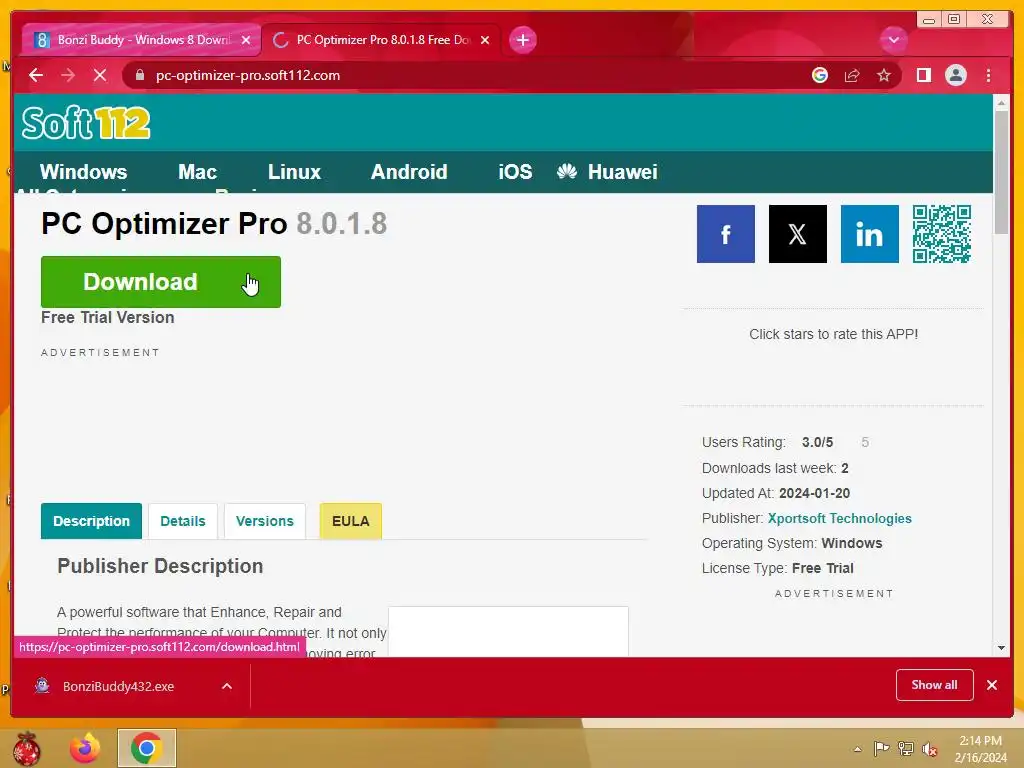
Task: Click the Users Rating 3.0/5 value
Action: coord(817,442)
